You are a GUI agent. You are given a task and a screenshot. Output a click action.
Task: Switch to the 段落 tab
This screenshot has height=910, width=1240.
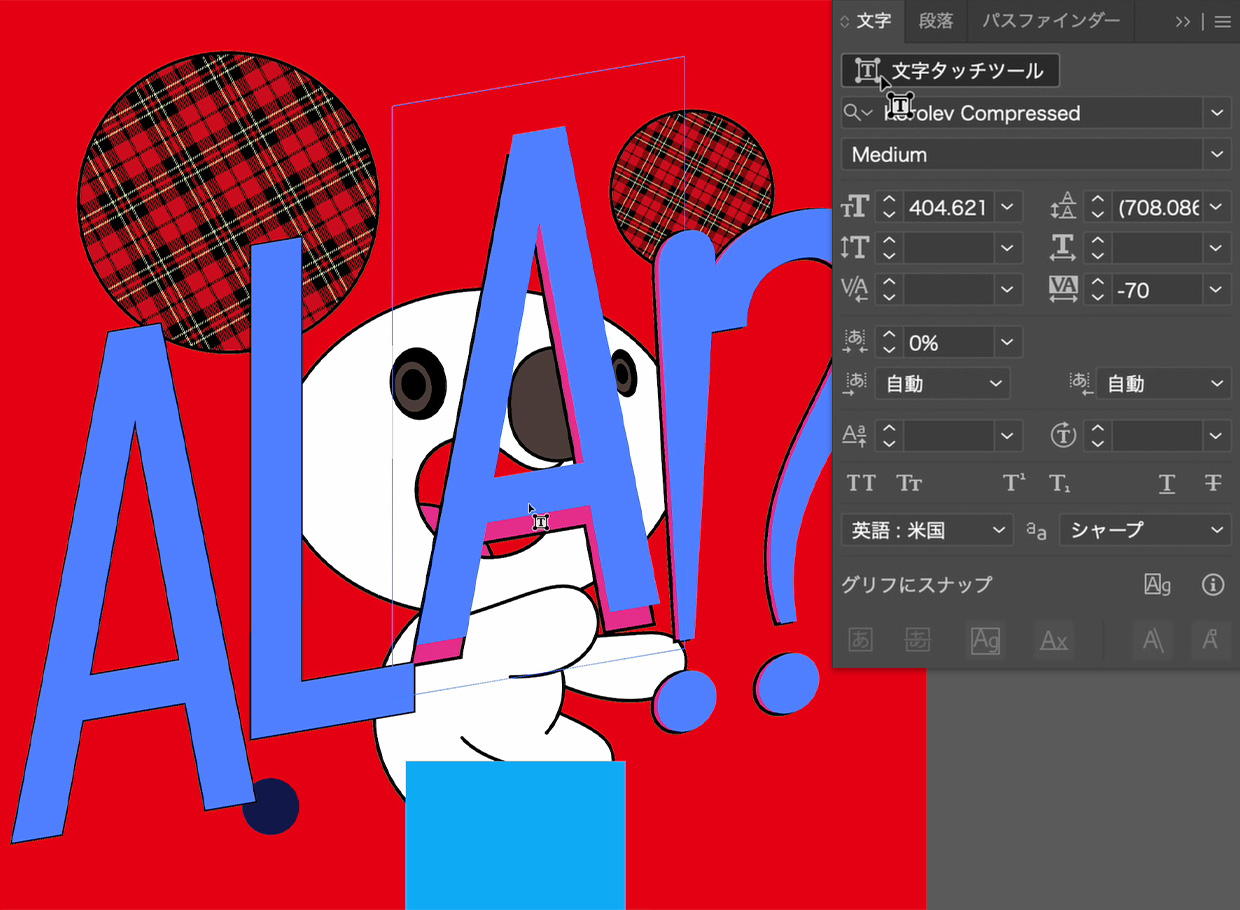[936, 21]
